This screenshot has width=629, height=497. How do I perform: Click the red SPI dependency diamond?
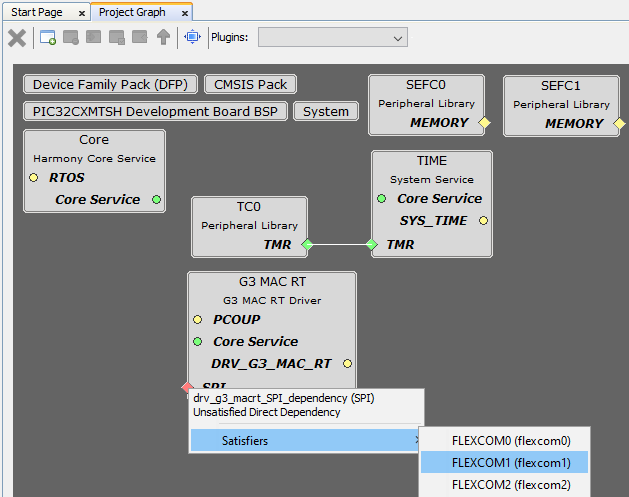coord(187,387)
